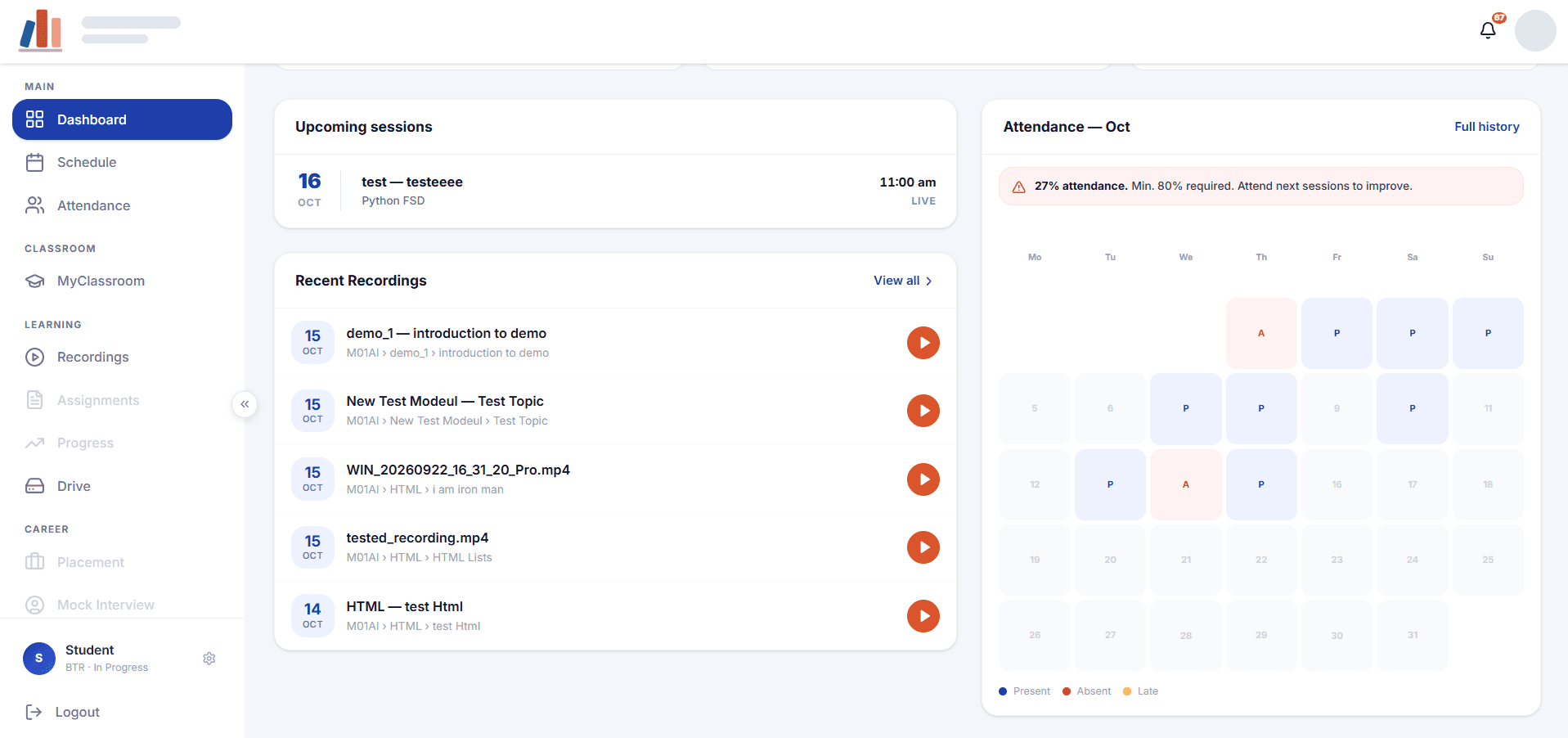Viewport: 1568px width, 738px height.
Task: Play the WIN_20260922_16_31_20_Pro.mp4 recording
Action: point(923,479)
